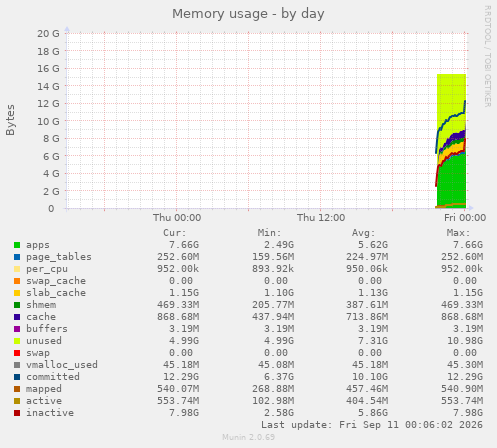497x448 pixels.
Task: Select the 'buffers' legend label
Action: pyautogui.click(x=47, y=329)
